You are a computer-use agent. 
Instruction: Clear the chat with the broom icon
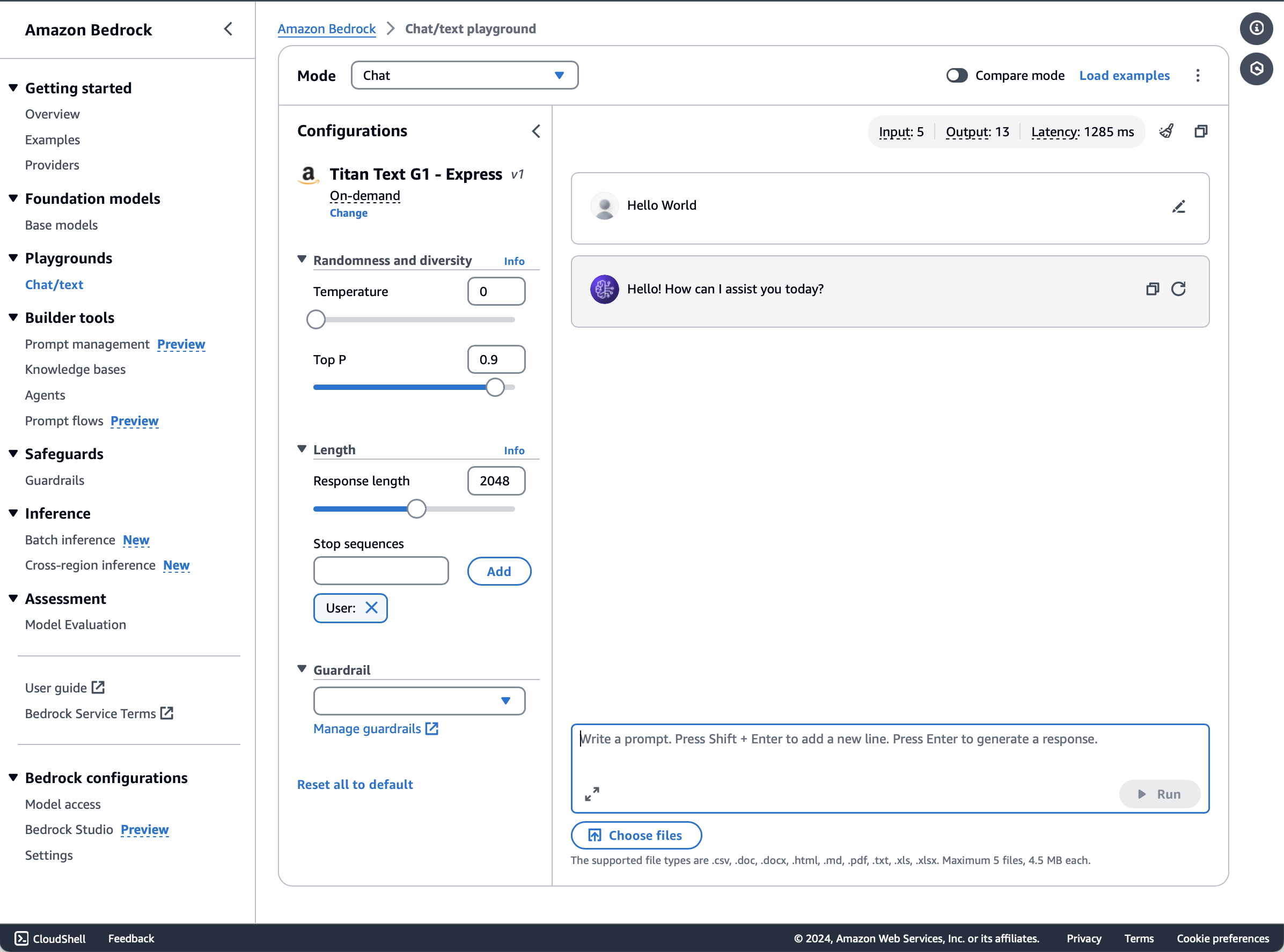point(1166,131)
